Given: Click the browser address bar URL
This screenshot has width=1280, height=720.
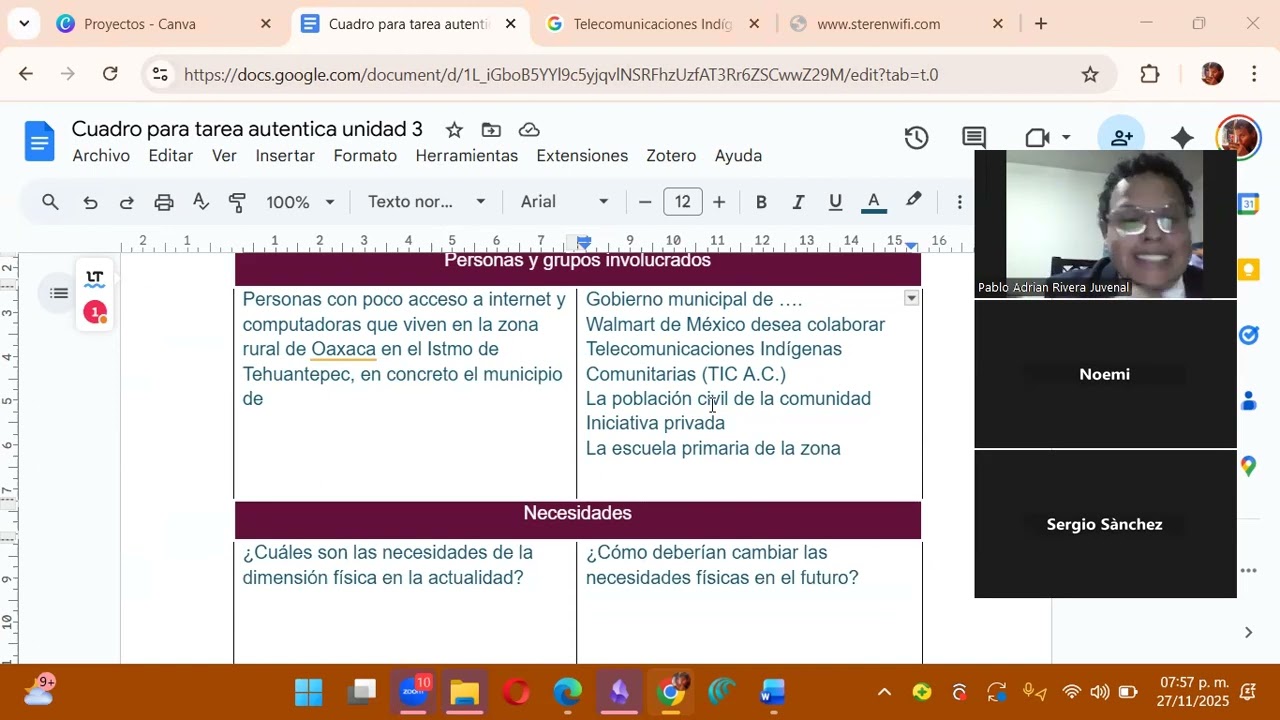Looking at the screenshot, I should [561, 75].
